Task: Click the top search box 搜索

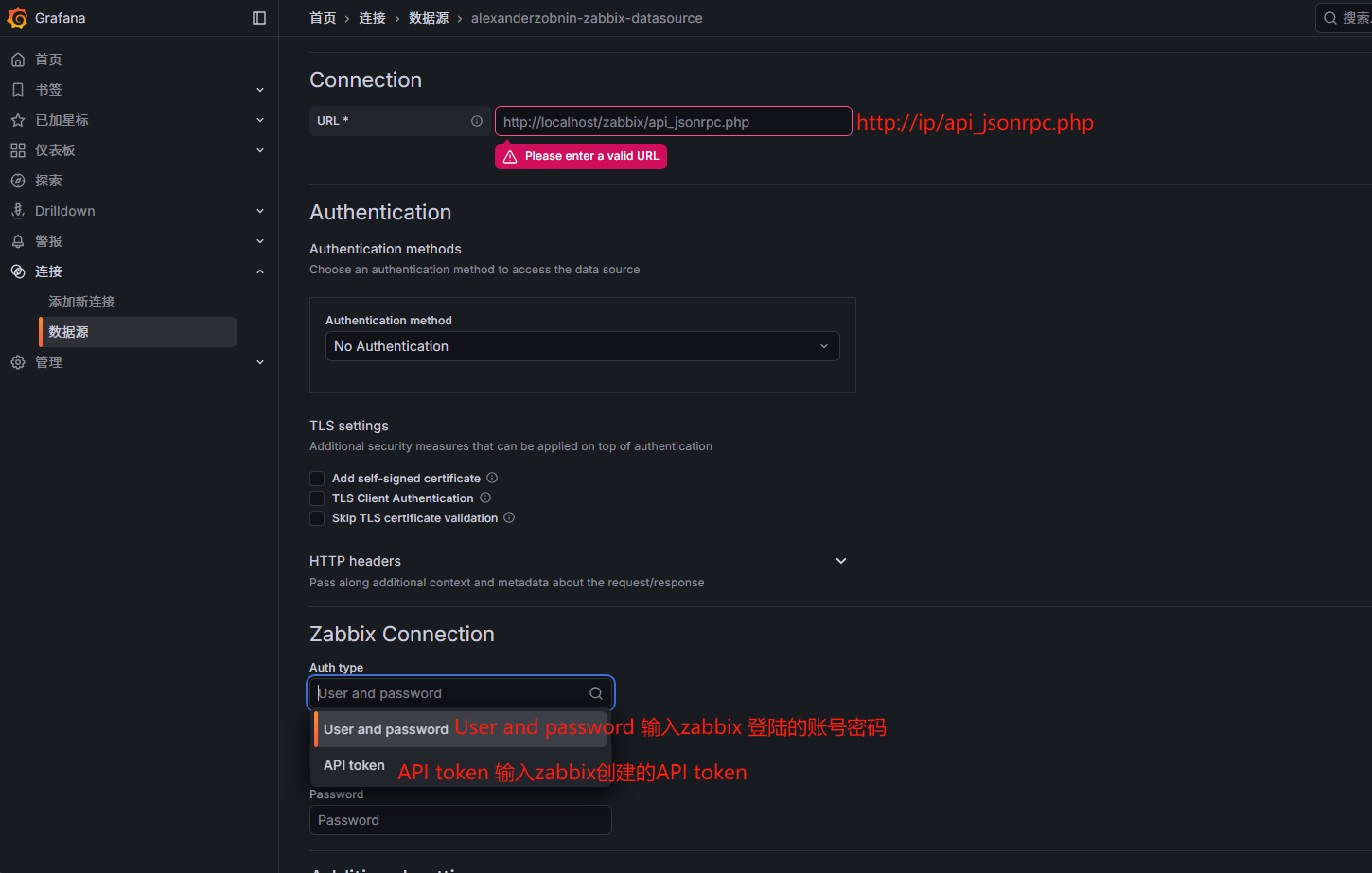Action: (1344, 18)
